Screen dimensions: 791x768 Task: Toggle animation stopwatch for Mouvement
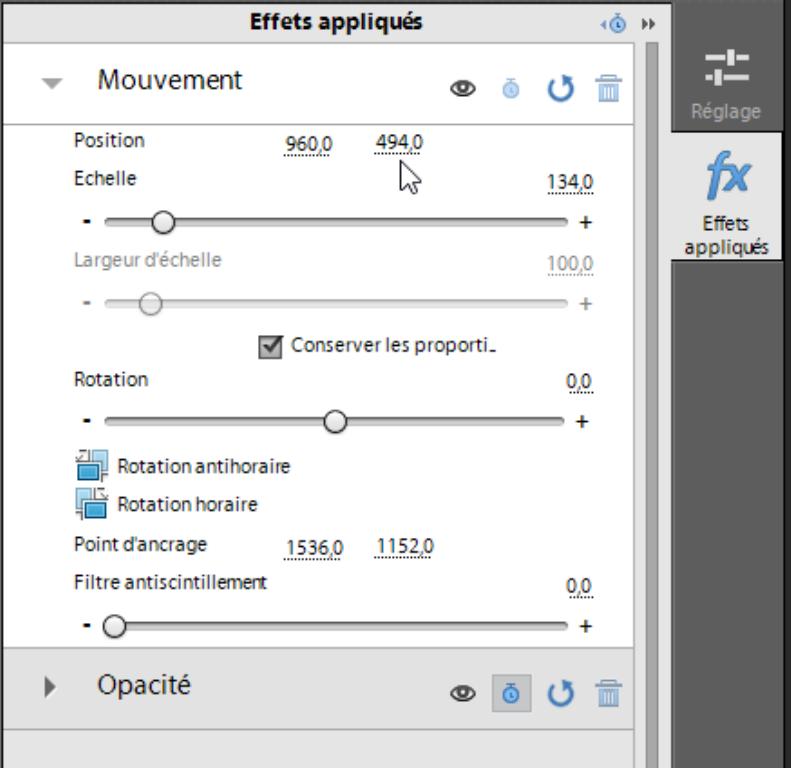point(511,89)
